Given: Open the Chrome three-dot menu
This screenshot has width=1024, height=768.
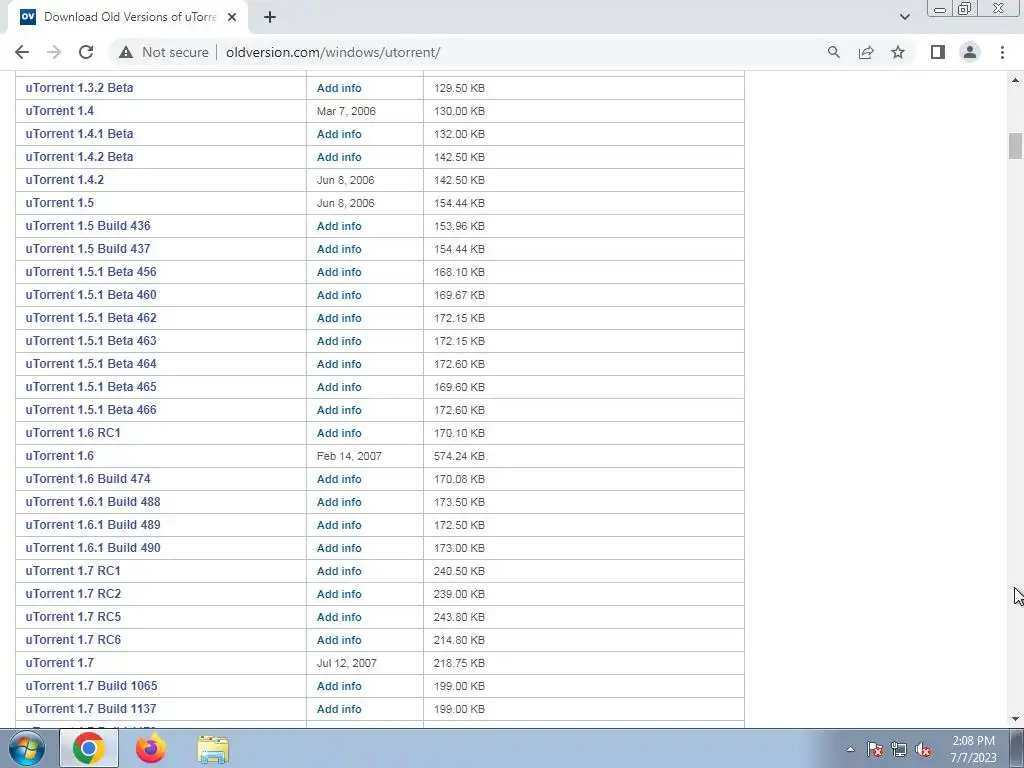Looking at the screenshot, I should (x=1002, y=52).
